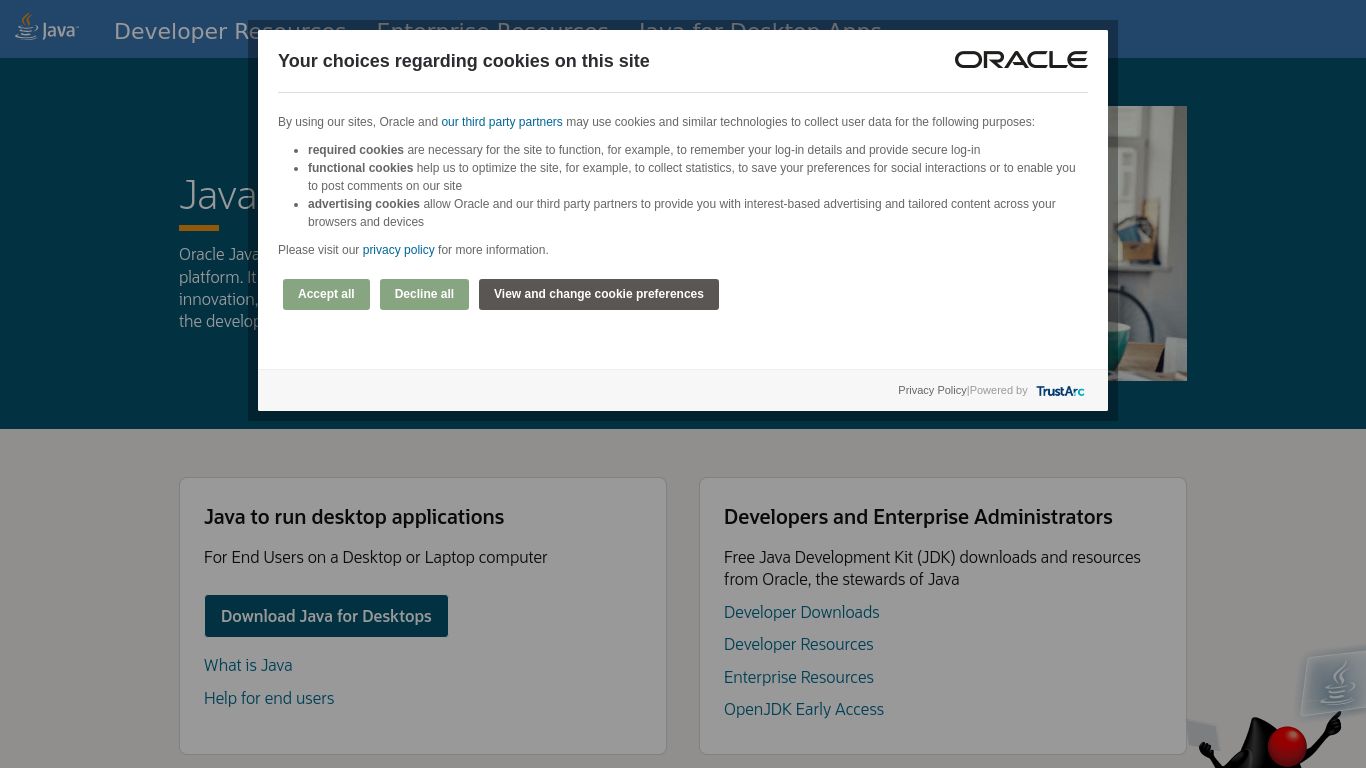Click 'advertising cookies' bullet text
The width and height of the screenshot is (1366, 768).
(x=682, y=213)
